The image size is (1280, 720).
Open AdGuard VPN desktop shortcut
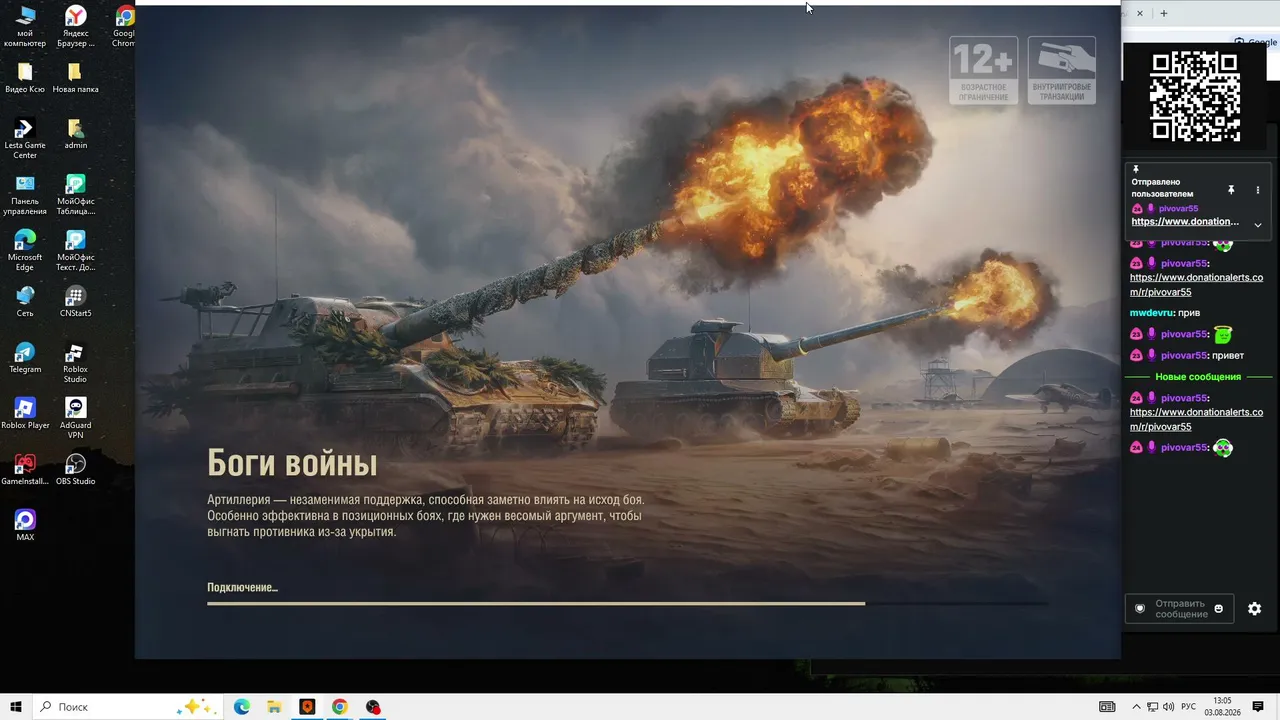point(75,419)
